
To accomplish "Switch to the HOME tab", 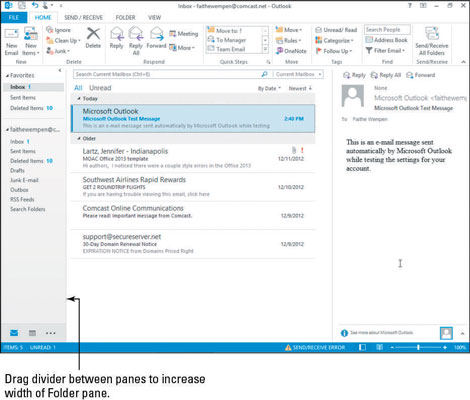I will pos(43,18).
